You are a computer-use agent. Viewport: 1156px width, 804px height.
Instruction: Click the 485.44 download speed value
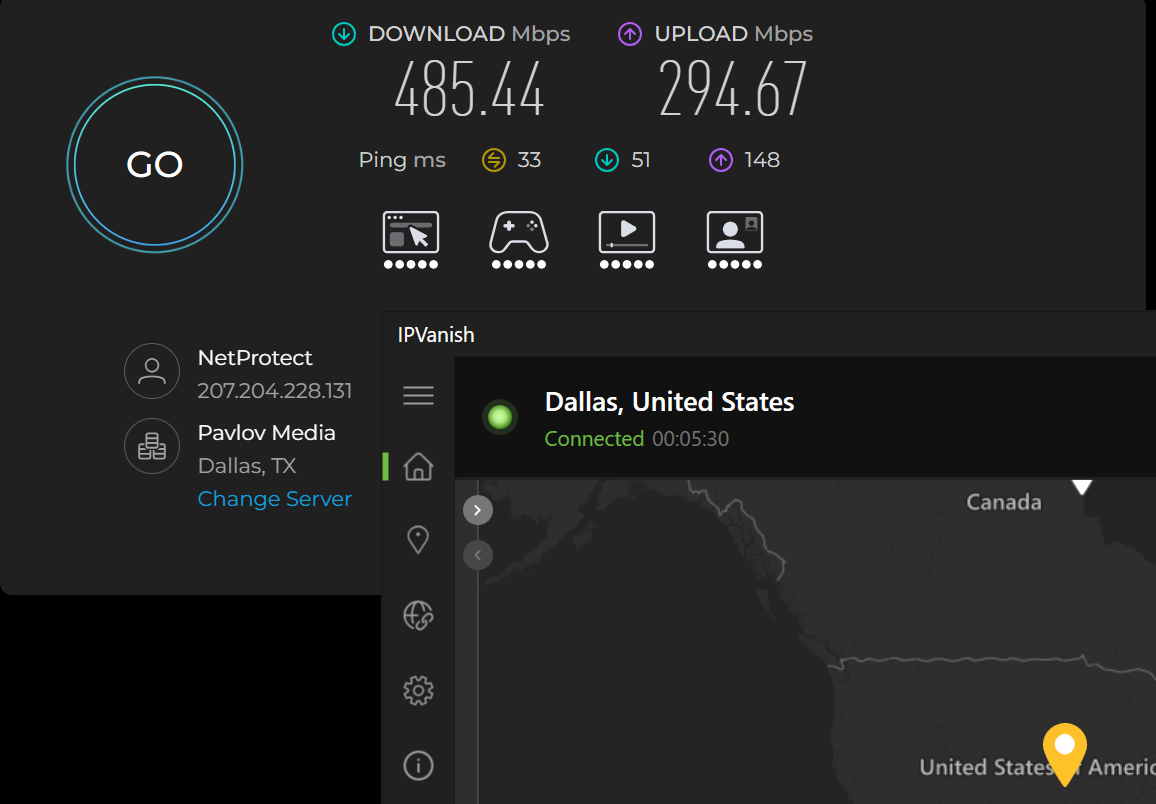coord(470,90)
